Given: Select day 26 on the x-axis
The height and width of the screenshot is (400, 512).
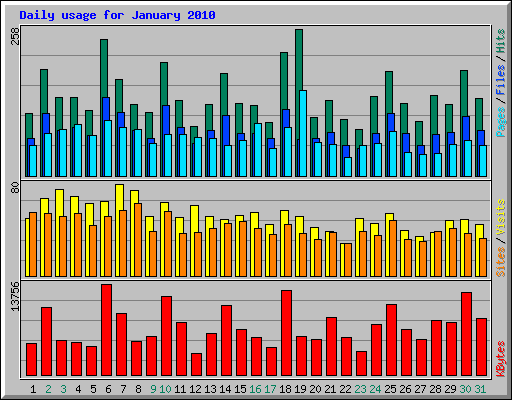Looking at the screenshot, I should pos(405,389).
